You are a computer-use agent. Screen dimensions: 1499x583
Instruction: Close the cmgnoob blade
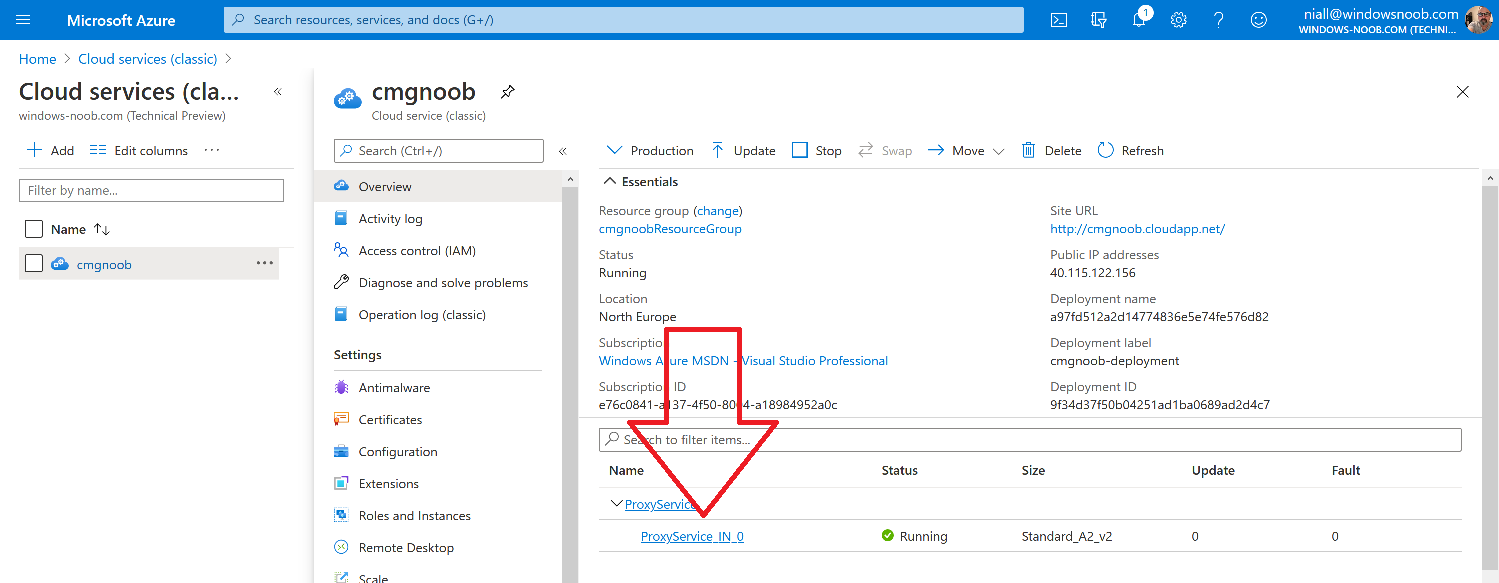1463,92
